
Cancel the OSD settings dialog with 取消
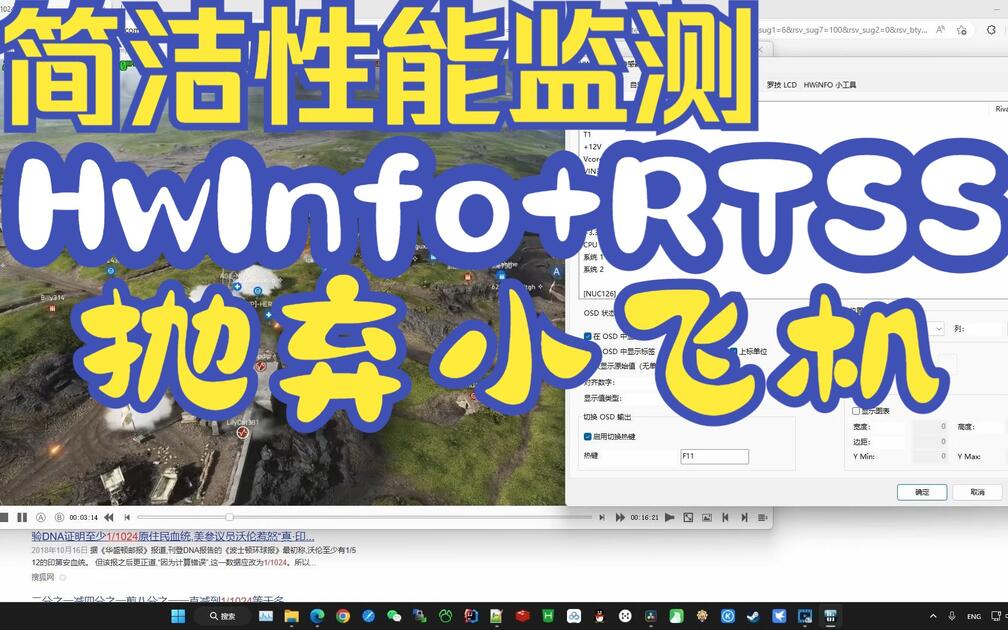[x=977, y=492]
